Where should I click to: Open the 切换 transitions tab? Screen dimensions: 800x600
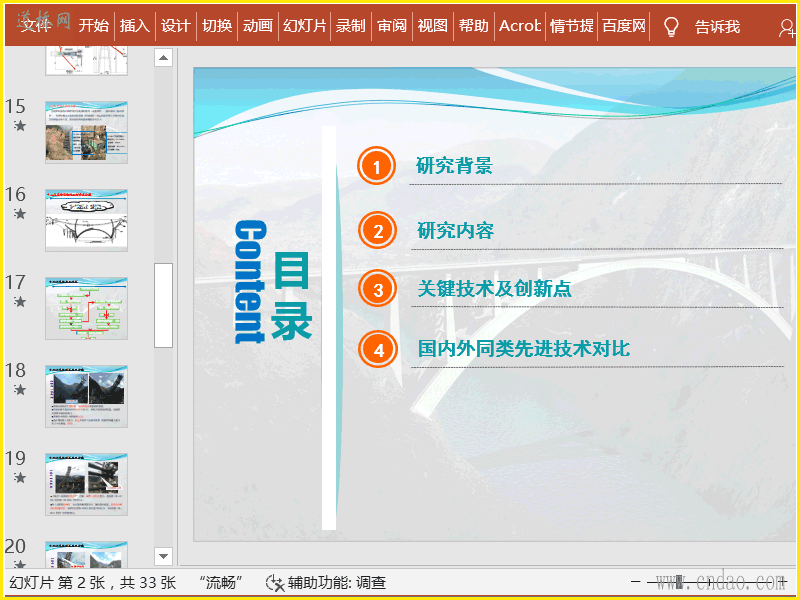tap(217, 26)
